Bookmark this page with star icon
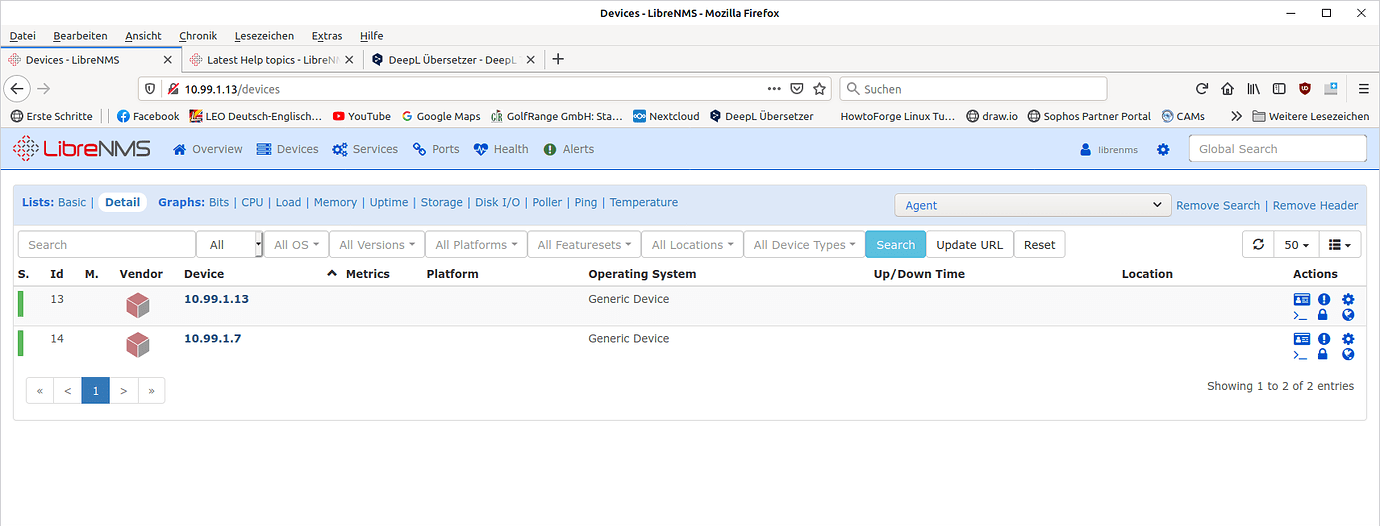The height and width of the screenshot is (526, 1380). (x=820, y=89)
